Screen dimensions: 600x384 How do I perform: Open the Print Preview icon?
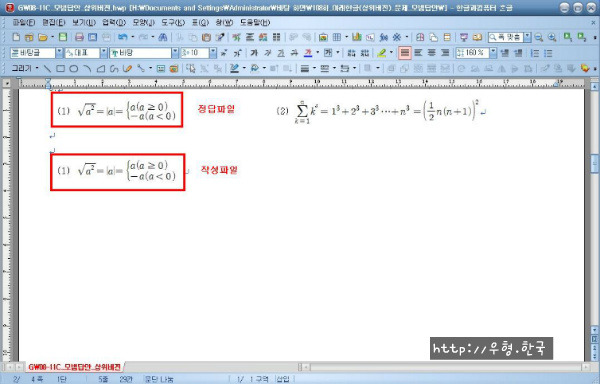[93, 37]
